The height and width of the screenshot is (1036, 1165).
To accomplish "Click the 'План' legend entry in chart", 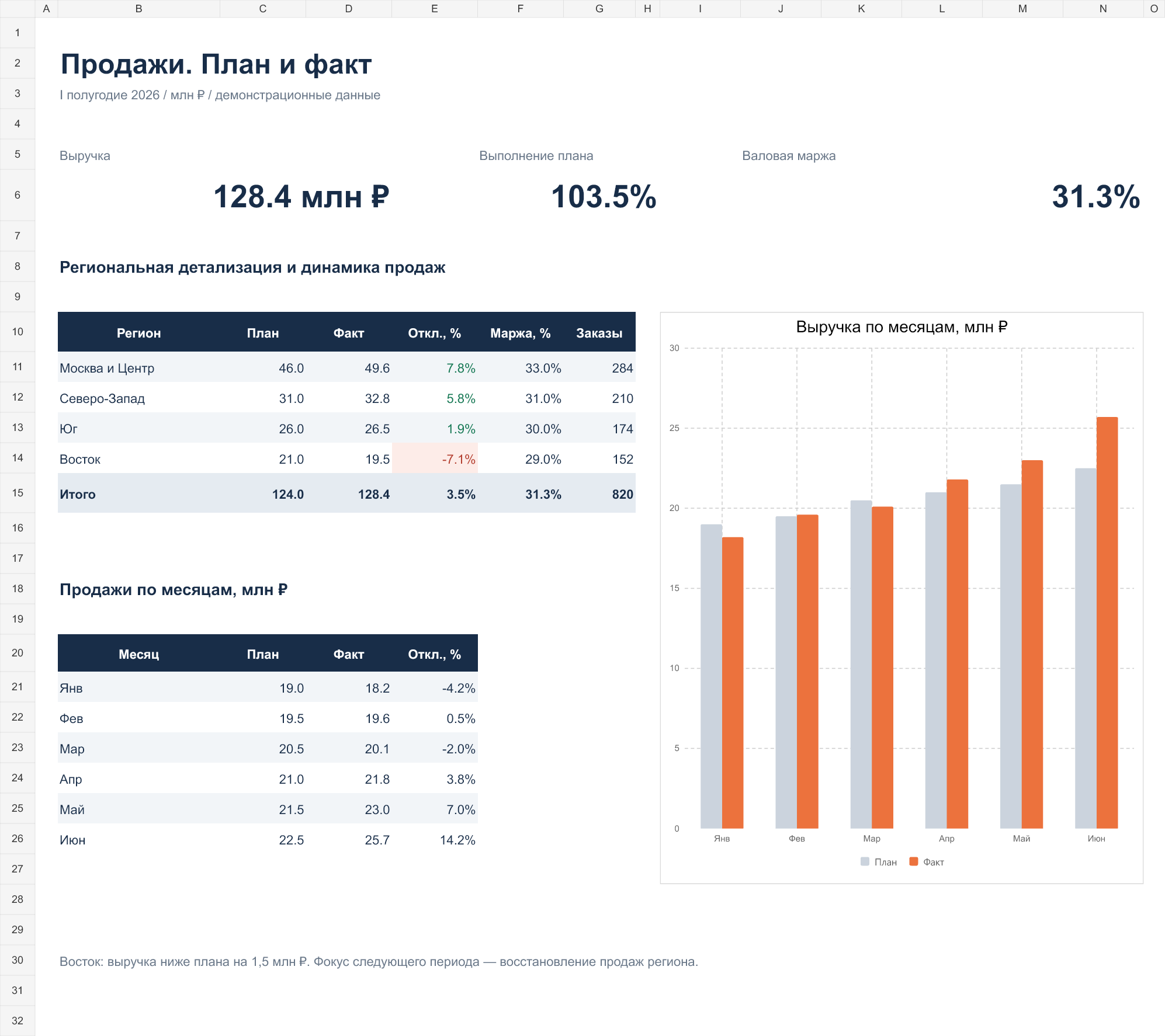I will (x=879, y=862).
